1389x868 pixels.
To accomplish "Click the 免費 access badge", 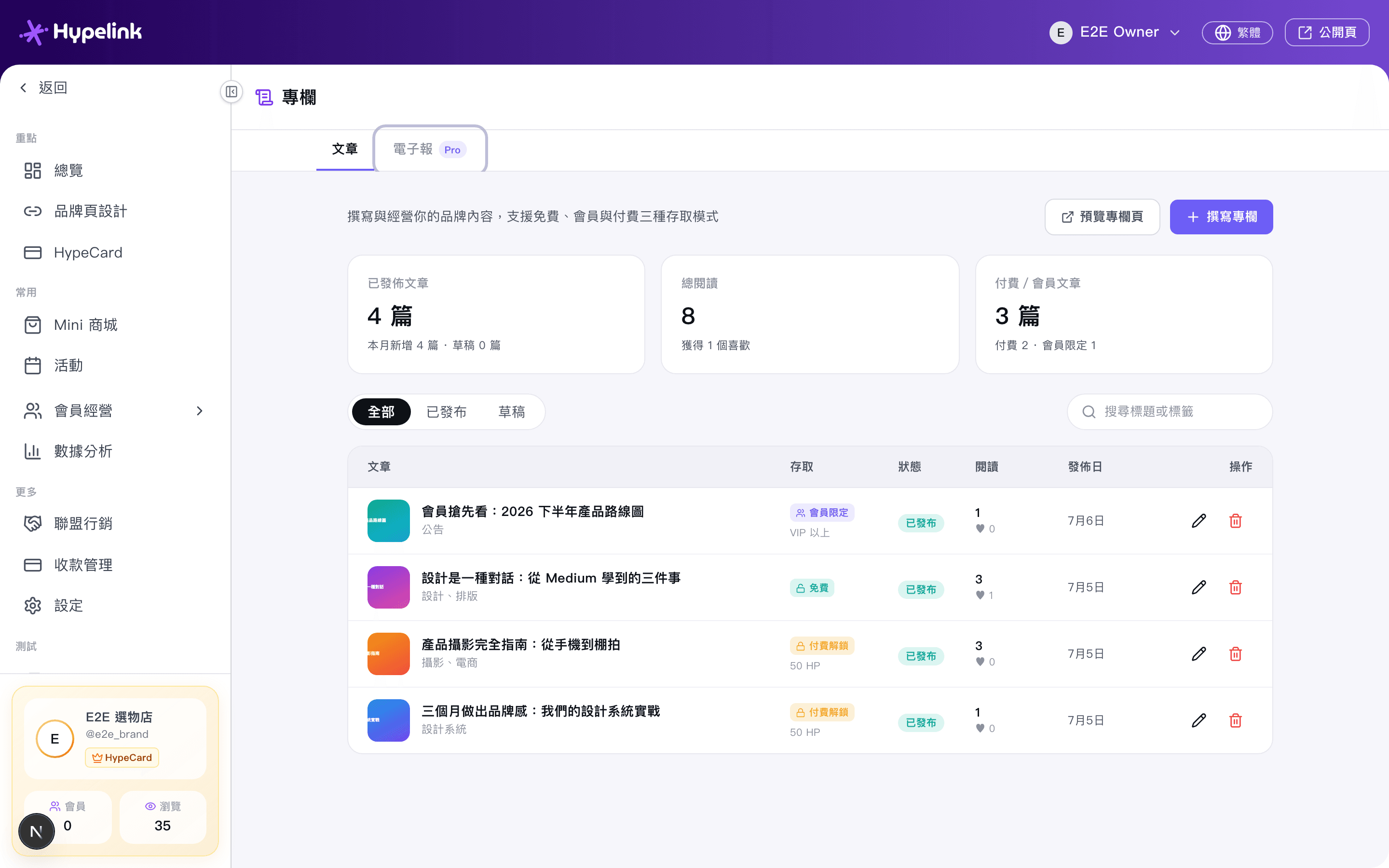I will point(812,588).
